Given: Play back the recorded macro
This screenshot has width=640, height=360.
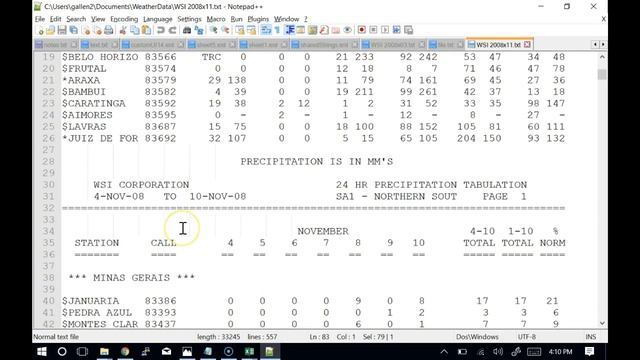Looking at the screenshot, I should pyautogui.click(x=385, y=30).
